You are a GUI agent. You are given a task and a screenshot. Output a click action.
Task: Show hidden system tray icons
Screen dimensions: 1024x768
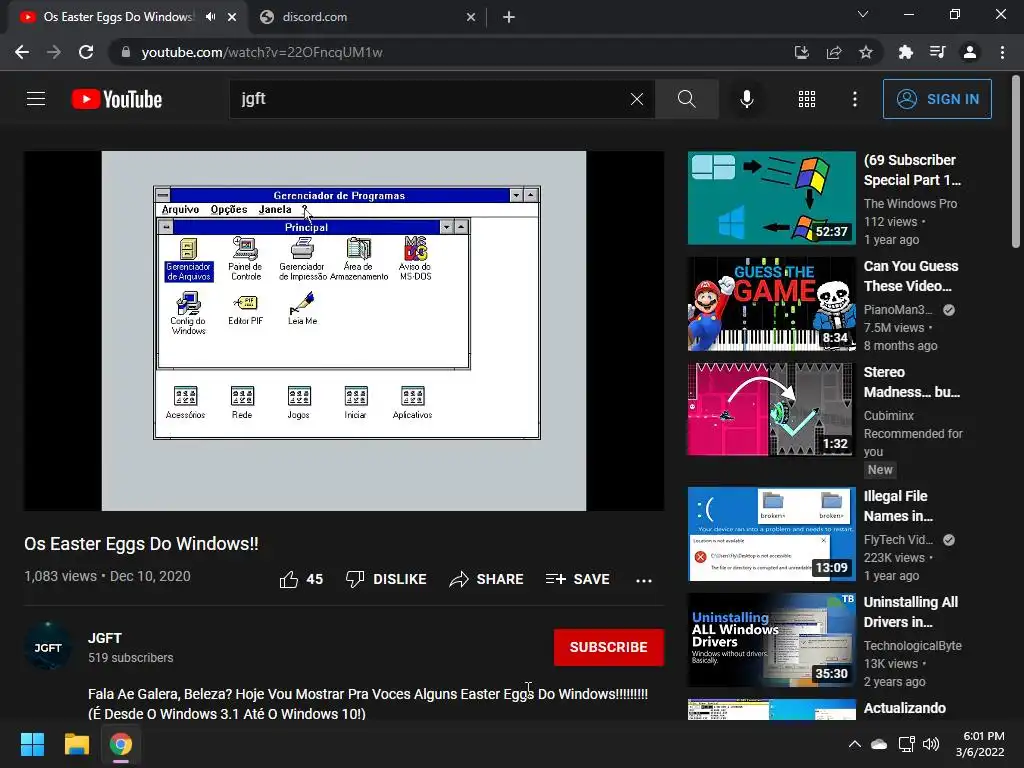tap(854, 744)
